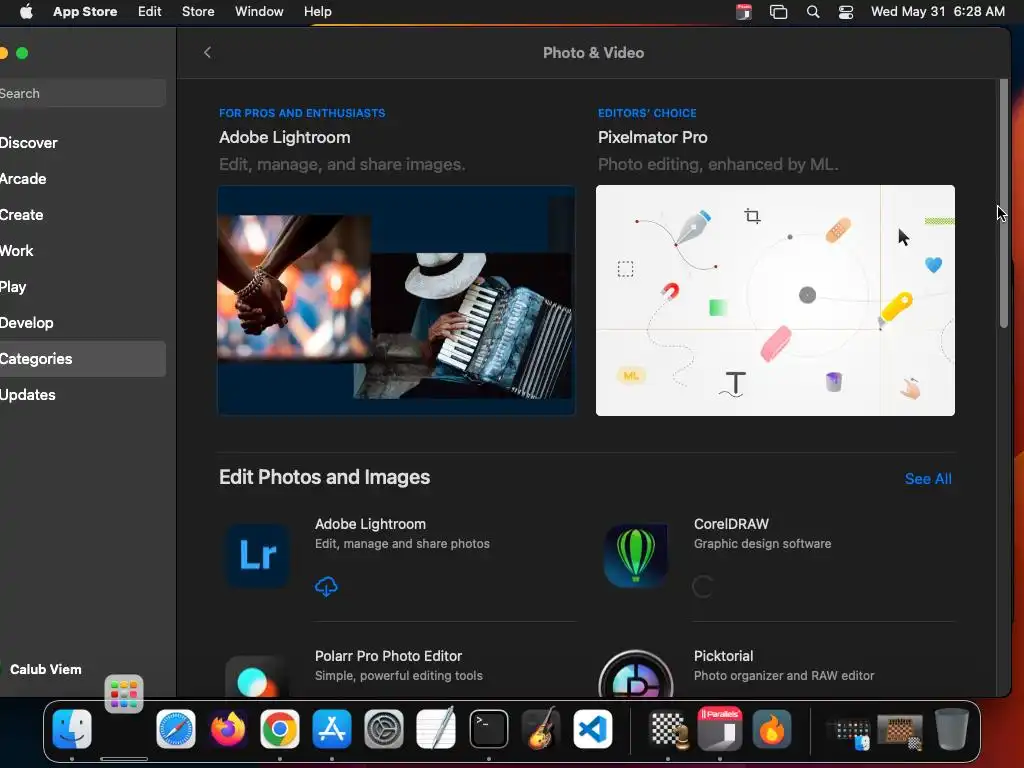Open the Picktorial app icon
Screen dimensions: 1024x768
(x=636, y=673)
